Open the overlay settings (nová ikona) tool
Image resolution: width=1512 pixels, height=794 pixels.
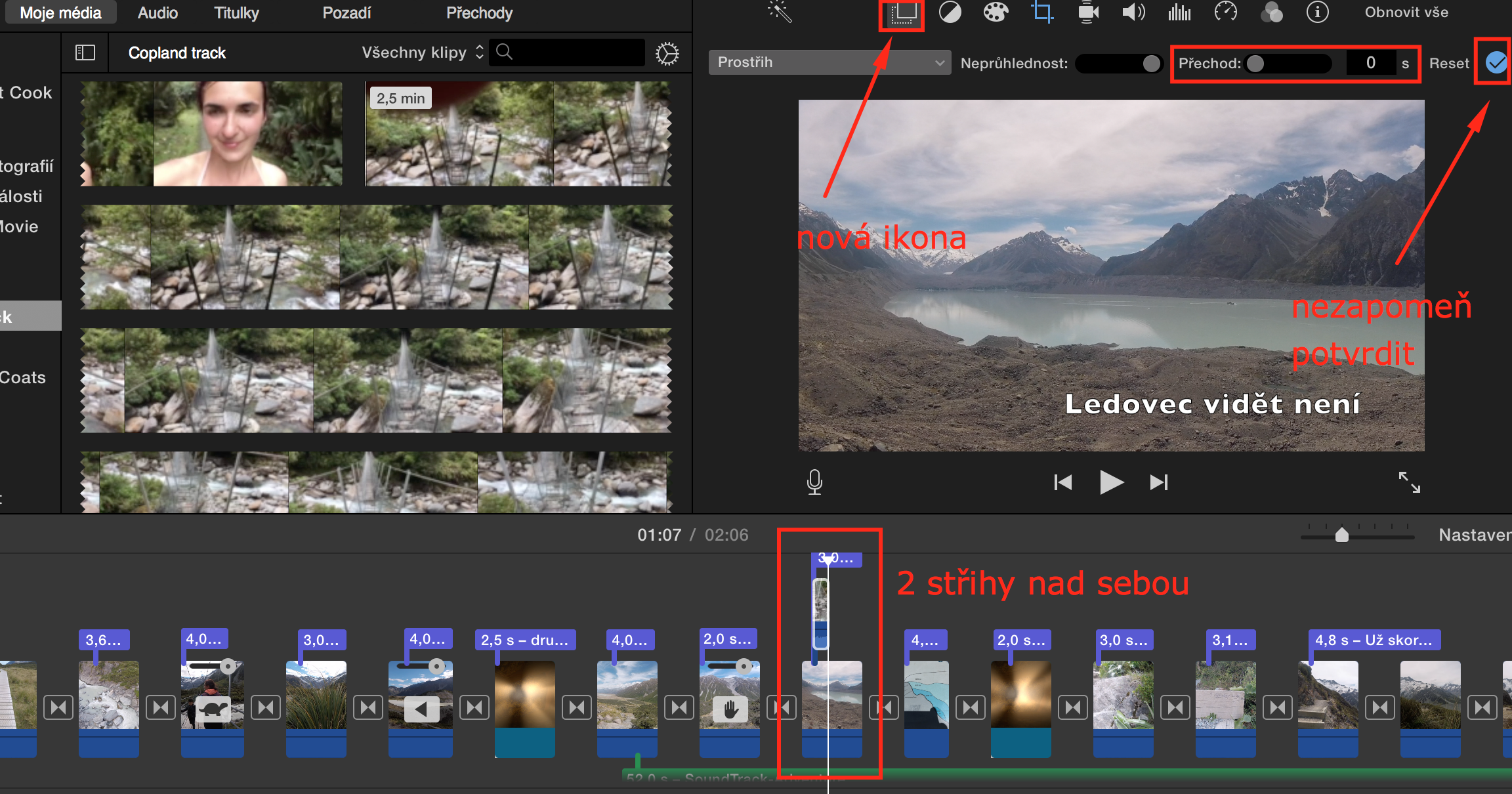coord(901,14)
